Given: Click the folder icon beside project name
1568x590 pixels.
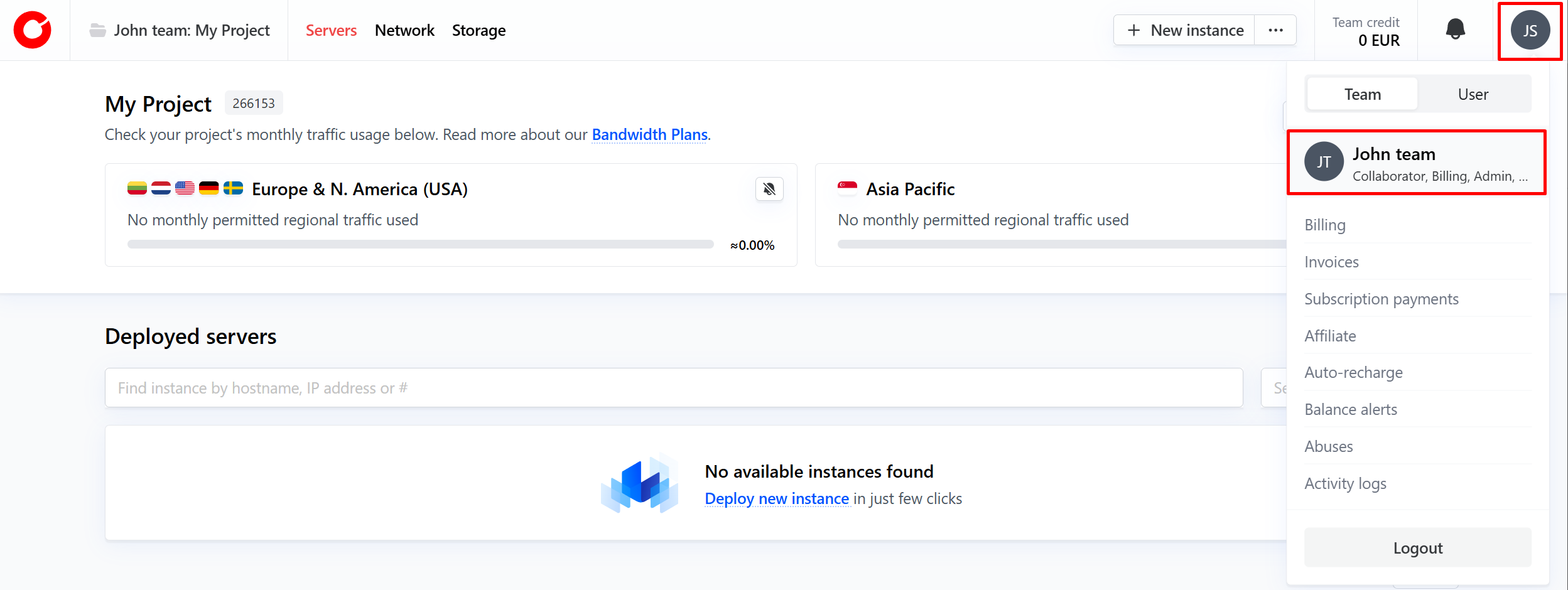Looking at the screenshot, I should (x=97, y=30).
